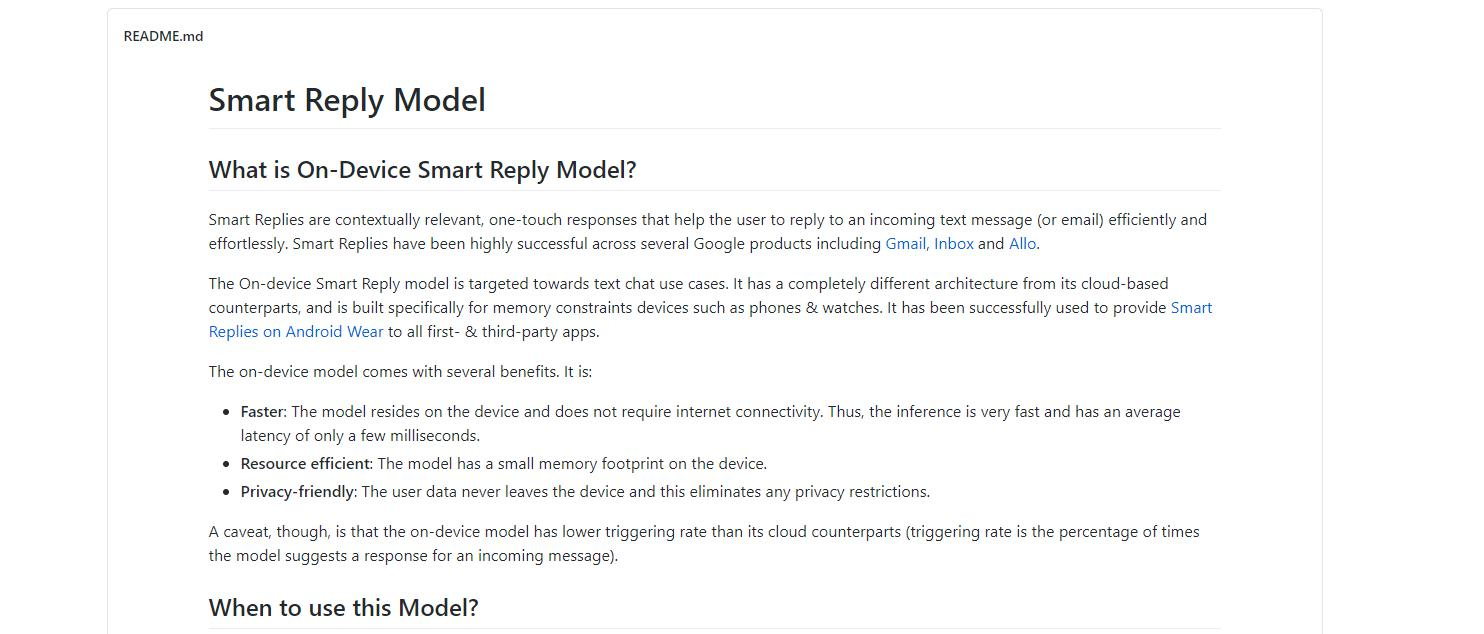The image size is (1484, 634).
Task: Click the bold Faster term
Action: pyautogui.click(x=262, y=412)
